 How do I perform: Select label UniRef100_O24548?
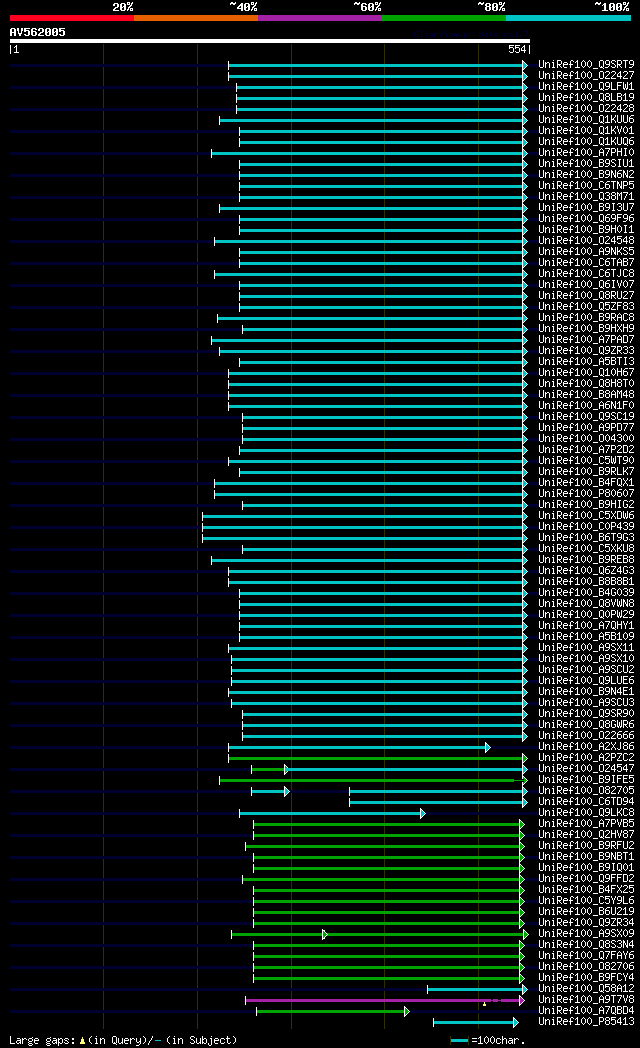[x=586, y=241]
